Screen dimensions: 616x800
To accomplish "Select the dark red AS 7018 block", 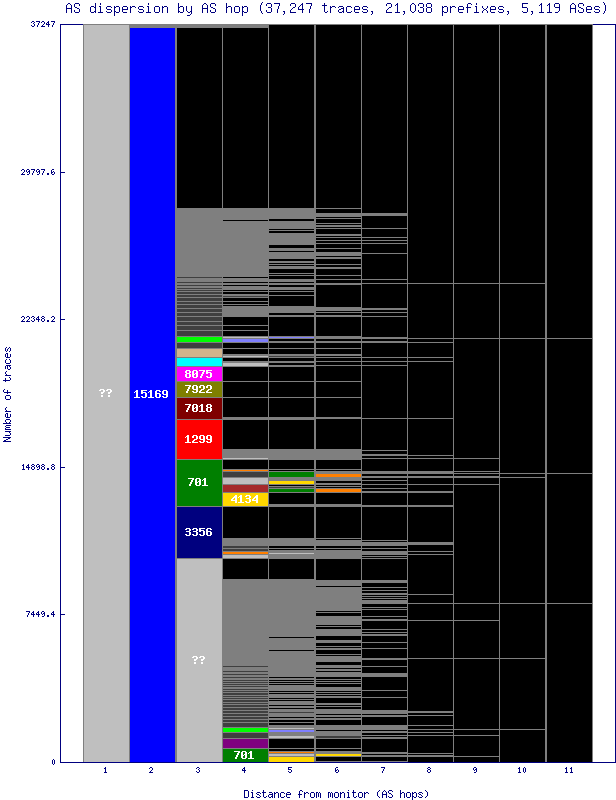I will 198,408.
